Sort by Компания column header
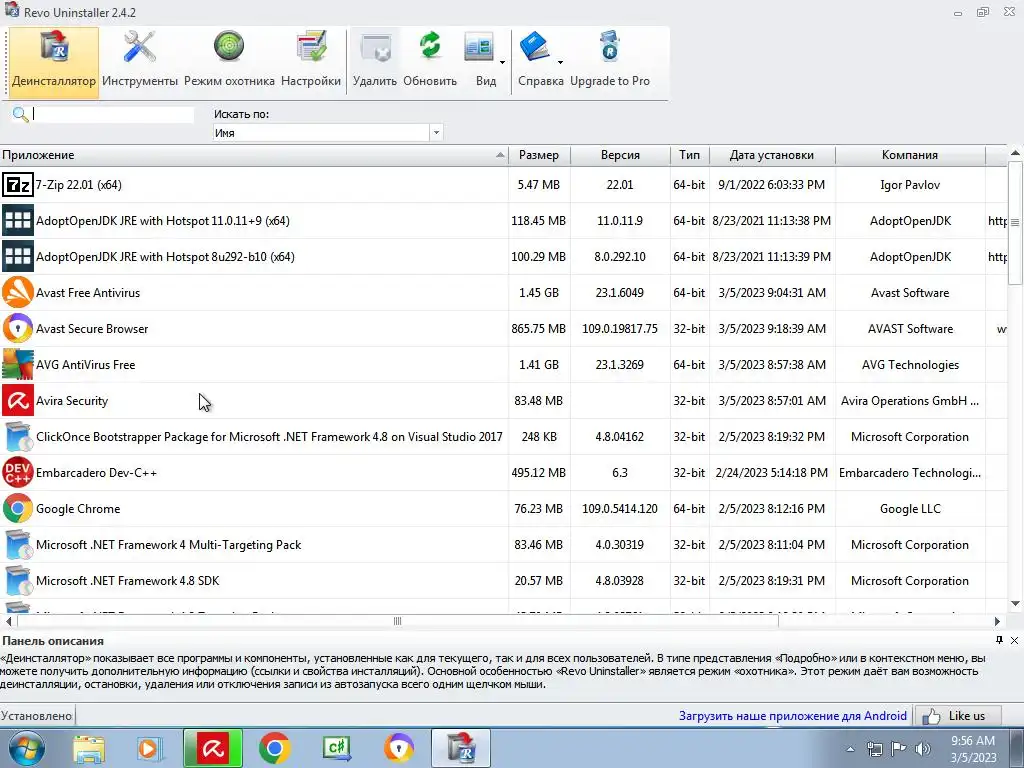 (910, 155)
